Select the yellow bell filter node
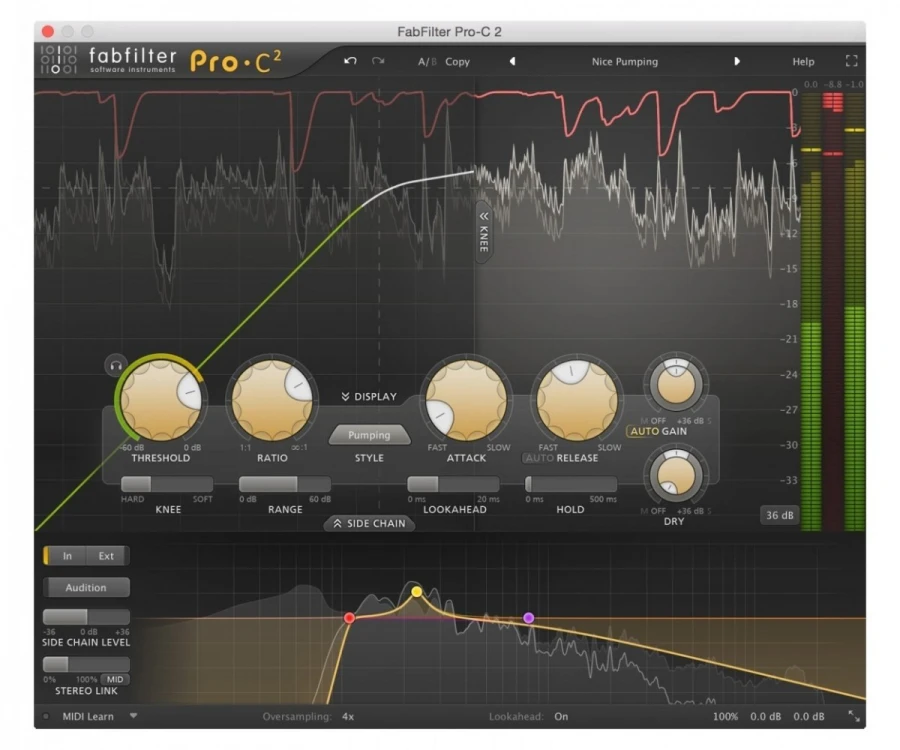Viewport: 900px width, 750px height. tap(417, 592)
